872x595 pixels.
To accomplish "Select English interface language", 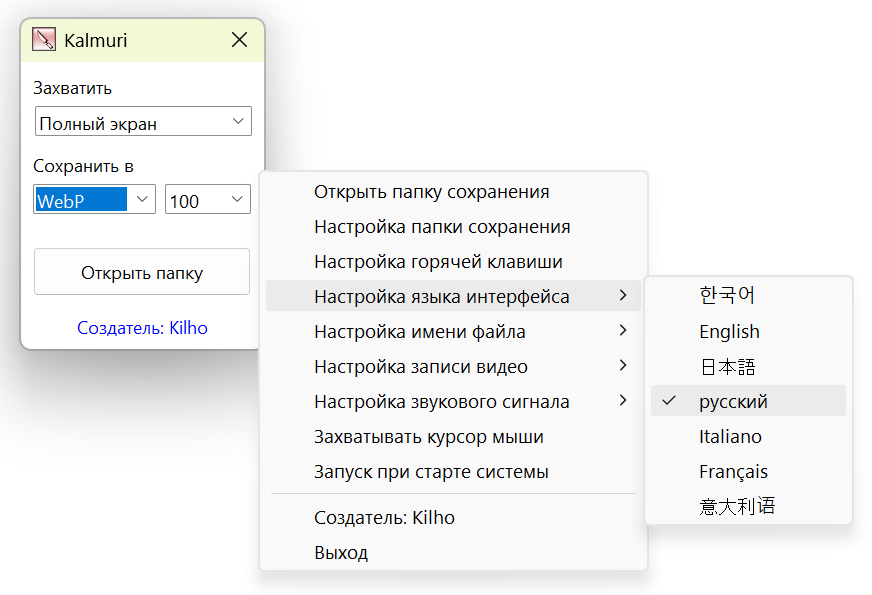I will [x=729, y=331].
